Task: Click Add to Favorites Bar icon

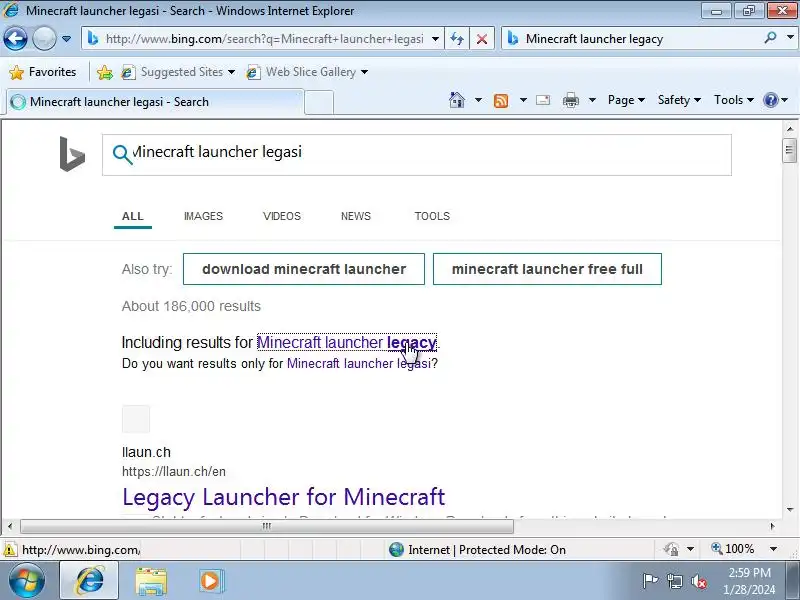Action: 105,72
